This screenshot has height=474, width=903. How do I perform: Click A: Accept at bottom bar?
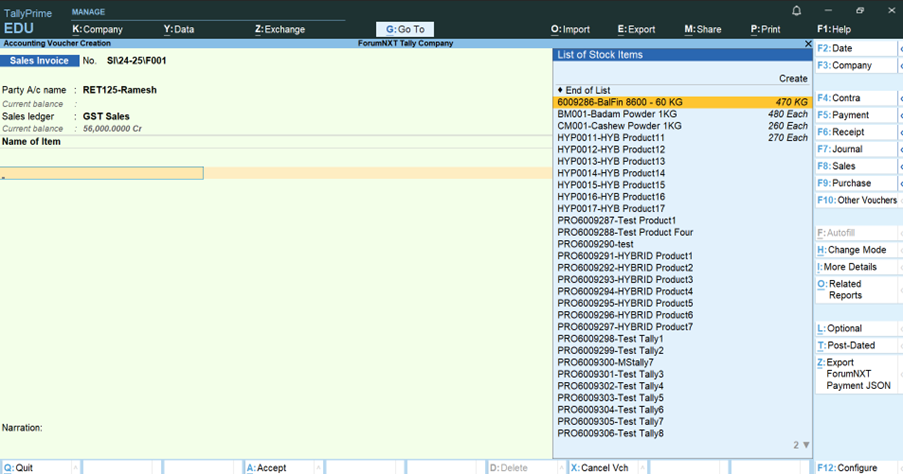[x=283, y=468]
